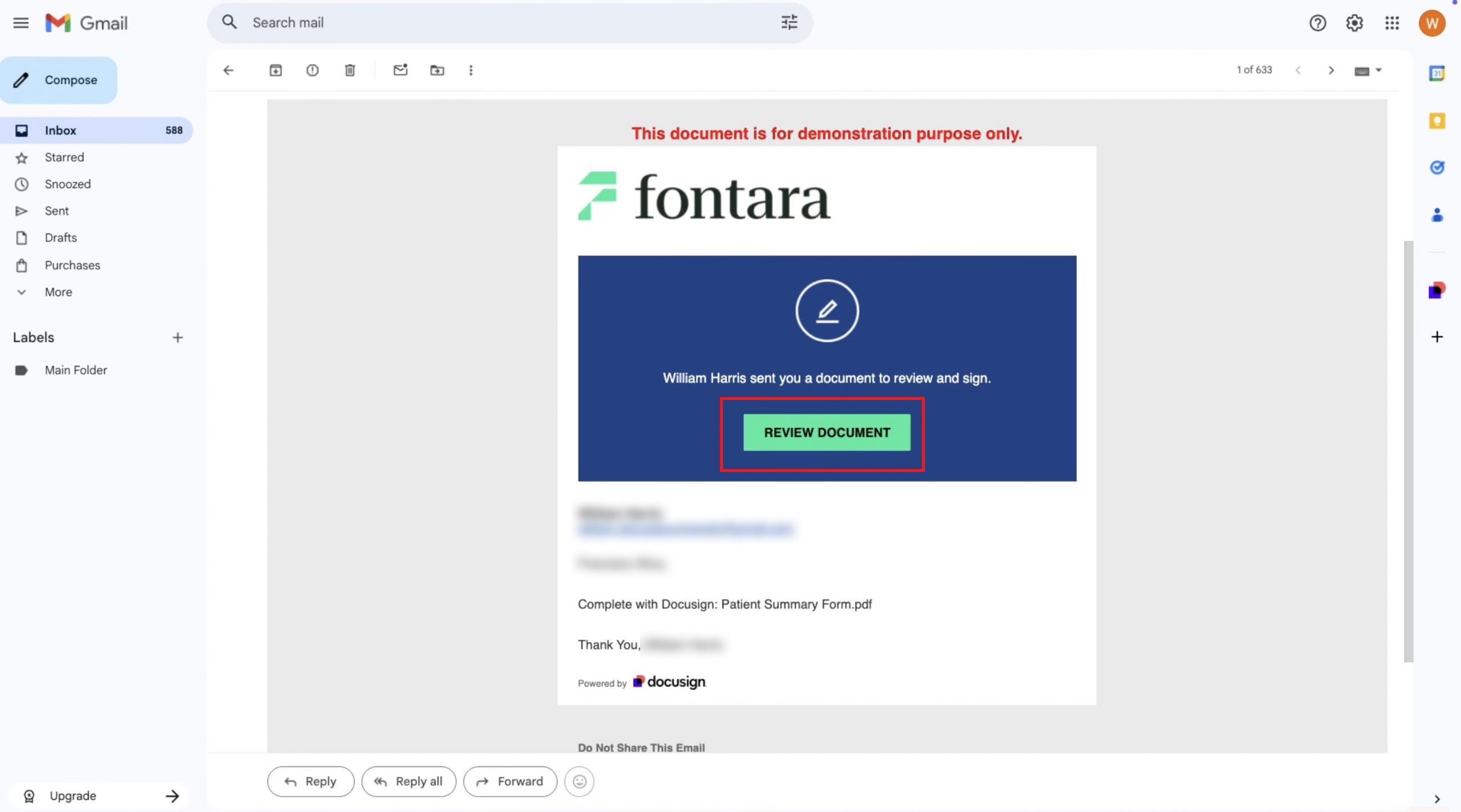Image resolution: width=1461 pixels, height=812 pixels.
Task: Open the Google Tasks side panel
Action: coord(1437,167)
